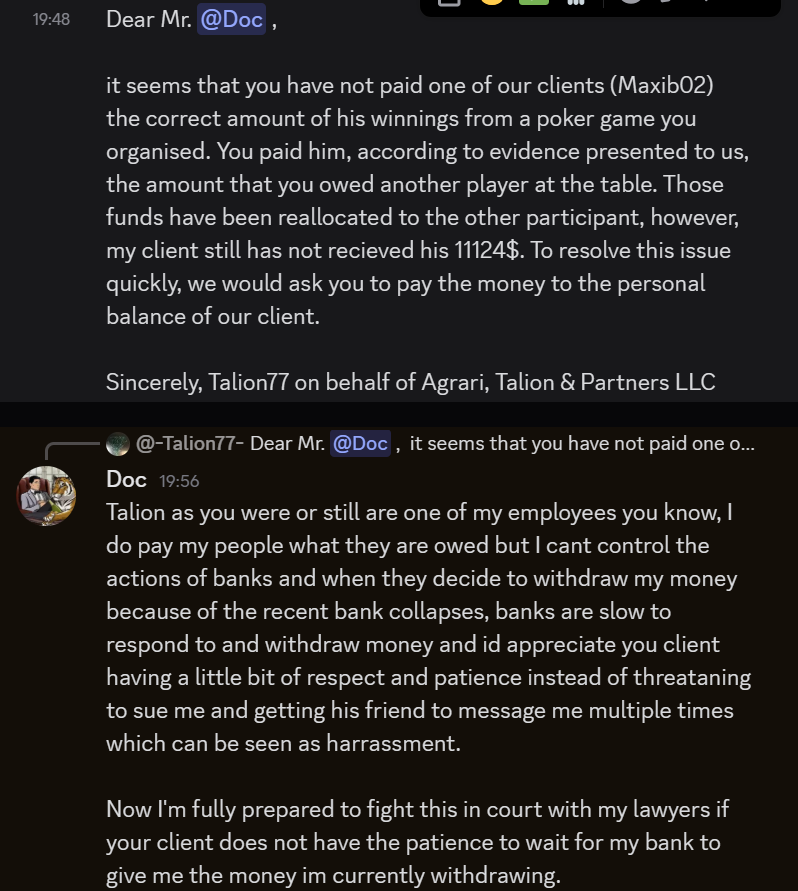The height and width of the screenshot is (891, 798).
Task: Click the small Talion77 avatar in reply preview
Action: point(118,444)
